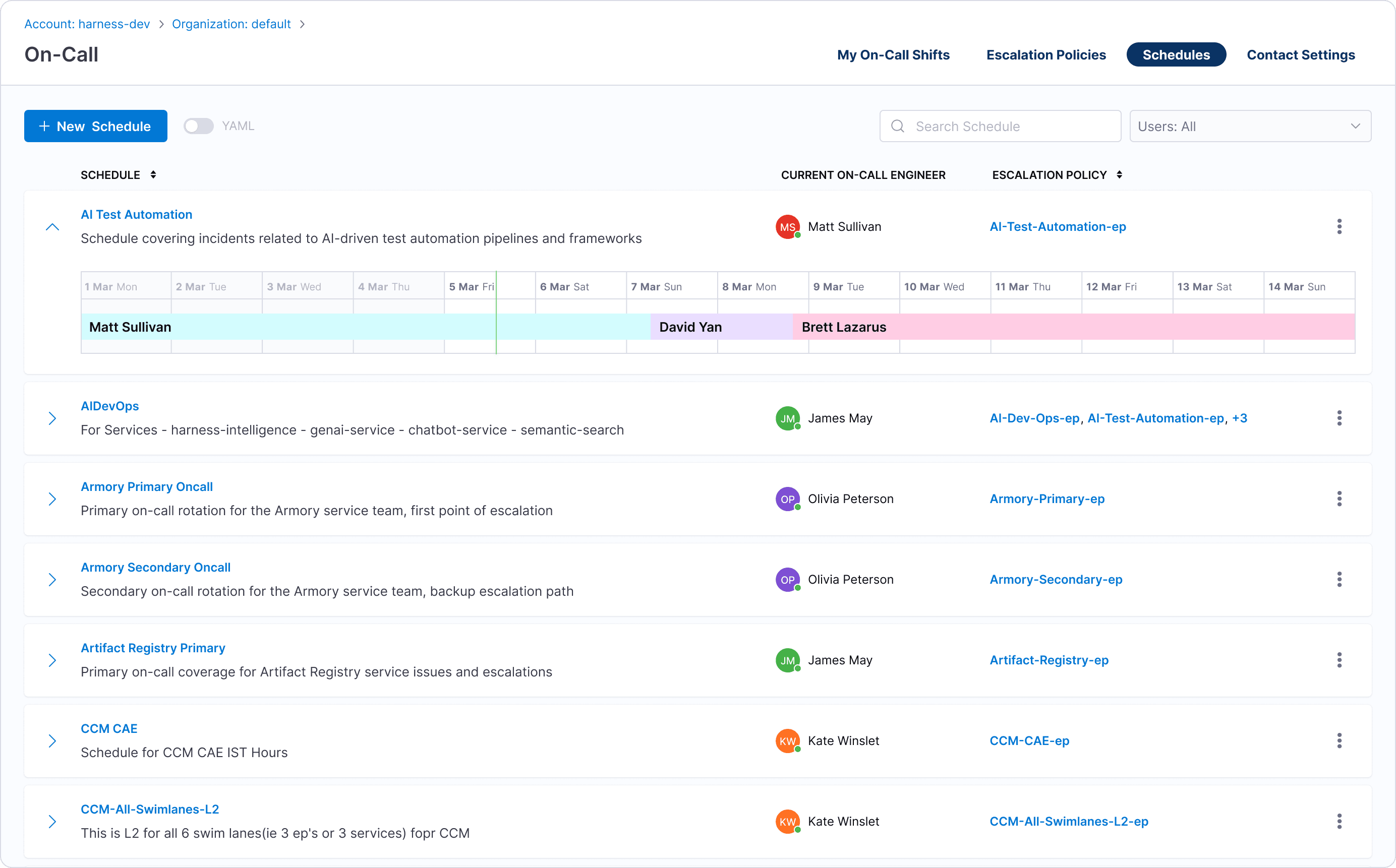
Task: Open kebab menu for AI Test Automation
Action: pyautogui.click(x=1339, y=227)
